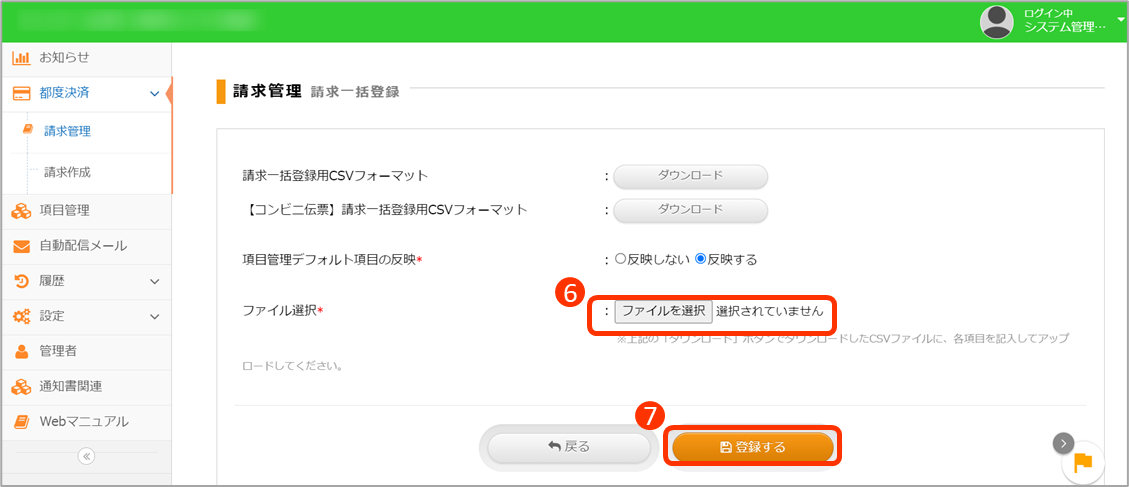This screenshot has height=487, width=1129.
Task: Click the 設定 gears icon
Action: [x=21, y=316]
